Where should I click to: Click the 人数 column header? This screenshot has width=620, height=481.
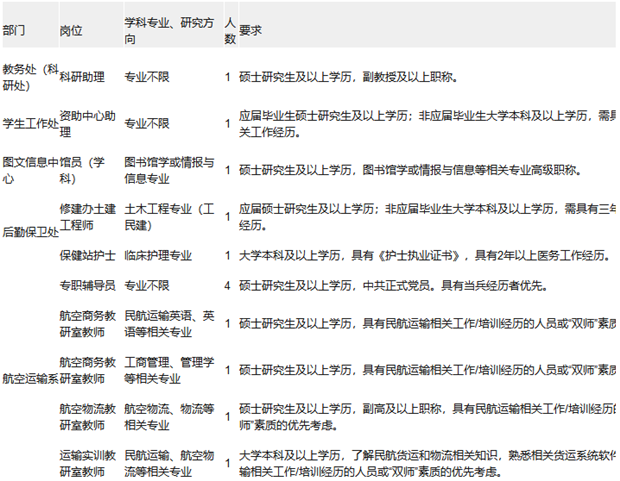click(x=229, y=31)
